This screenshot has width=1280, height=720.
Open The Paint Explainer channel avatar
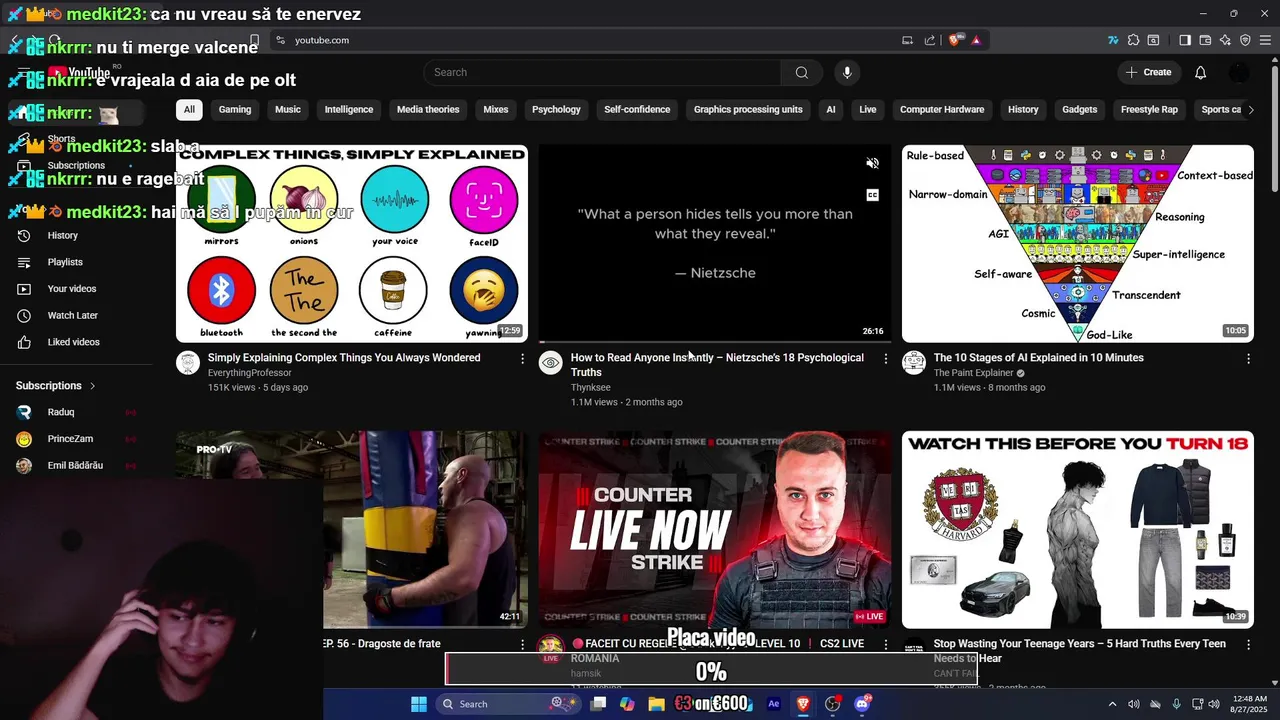[914, 363]
